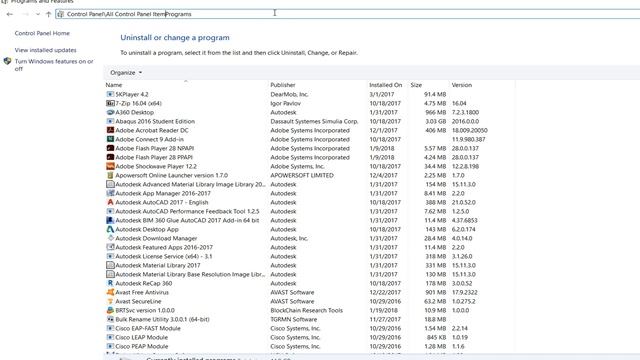The width and height of the screenshot is (640, 360).
Task: Click the version 7.2.3.1800 cell
Action: point(465,112)
